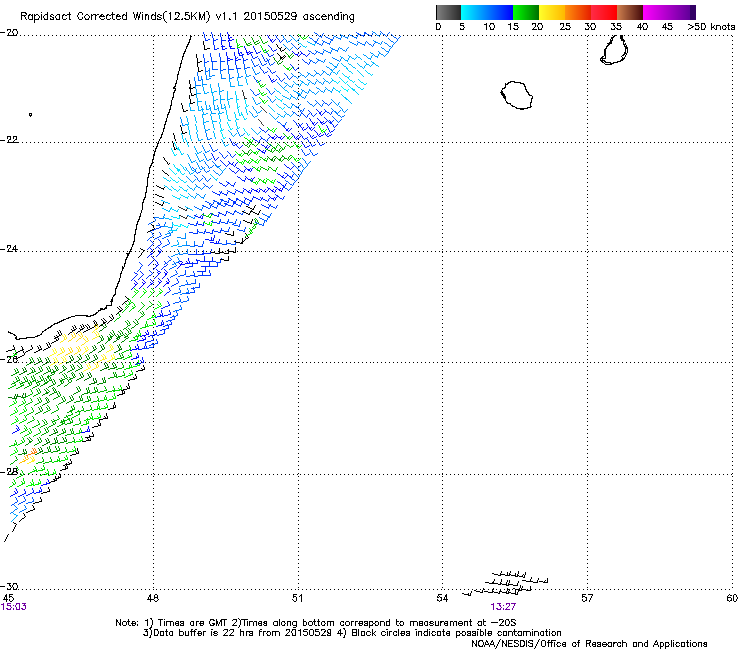Click the gray 0-5 knots legend segment
The image size is (740, 650).
click(x=448, y=12)
